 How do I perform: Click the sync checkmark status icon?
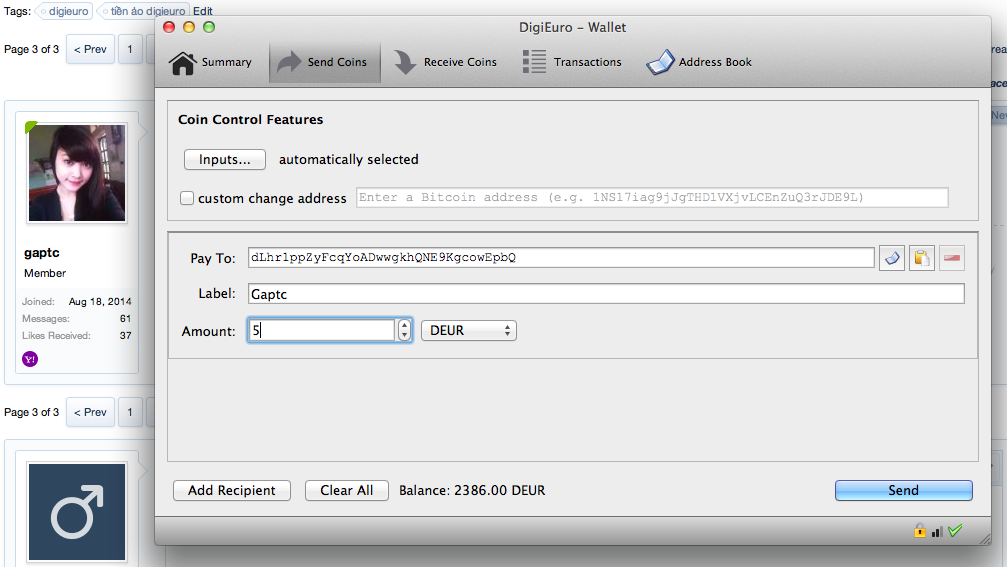tap(955, 530)
